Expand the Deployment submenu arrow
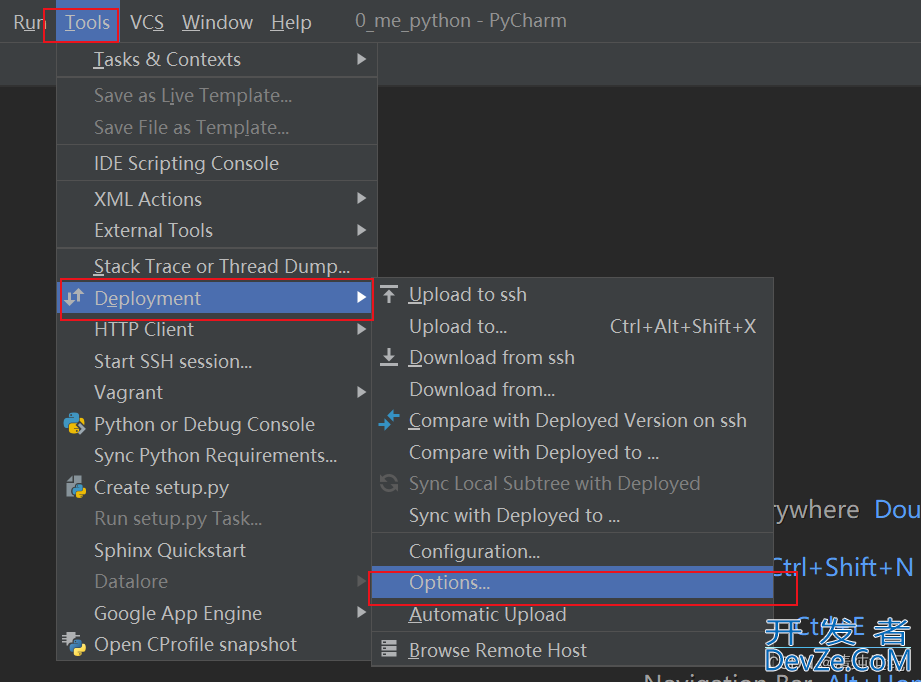Screen dimensions: 921x682 362,298
